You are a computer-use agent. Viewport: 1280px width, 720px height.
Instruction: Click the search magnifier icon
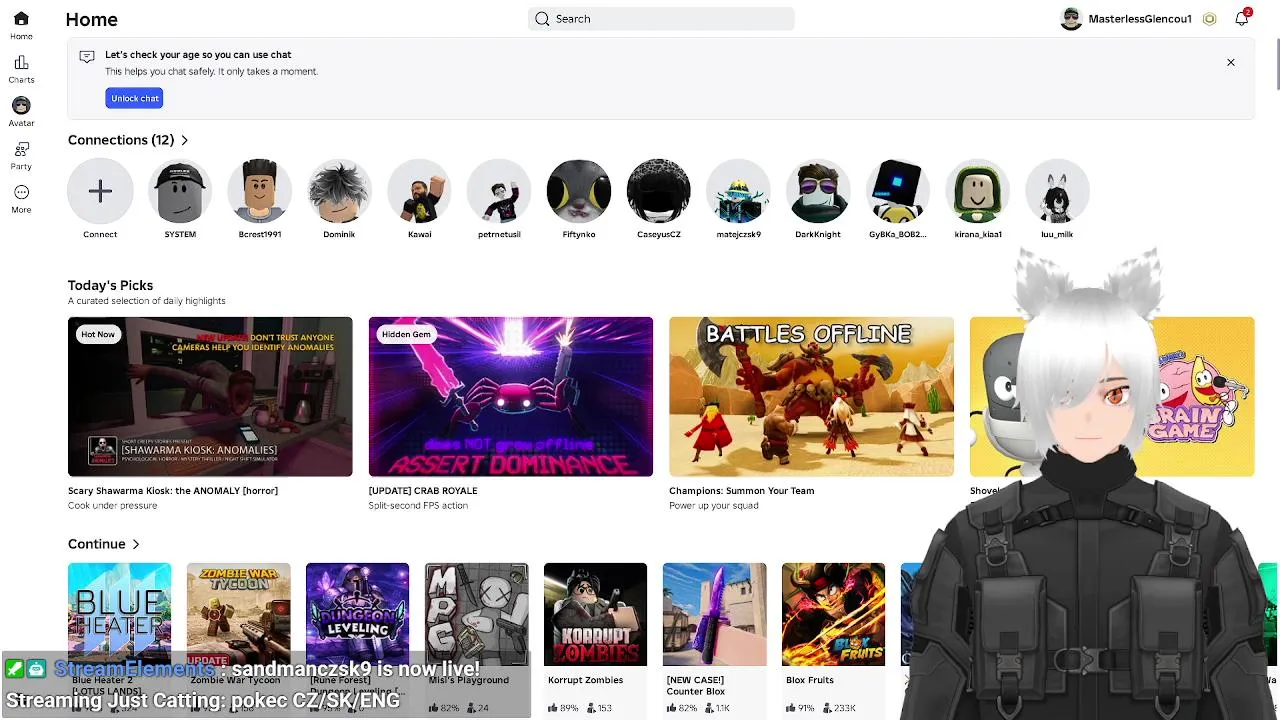coord(542,19)
